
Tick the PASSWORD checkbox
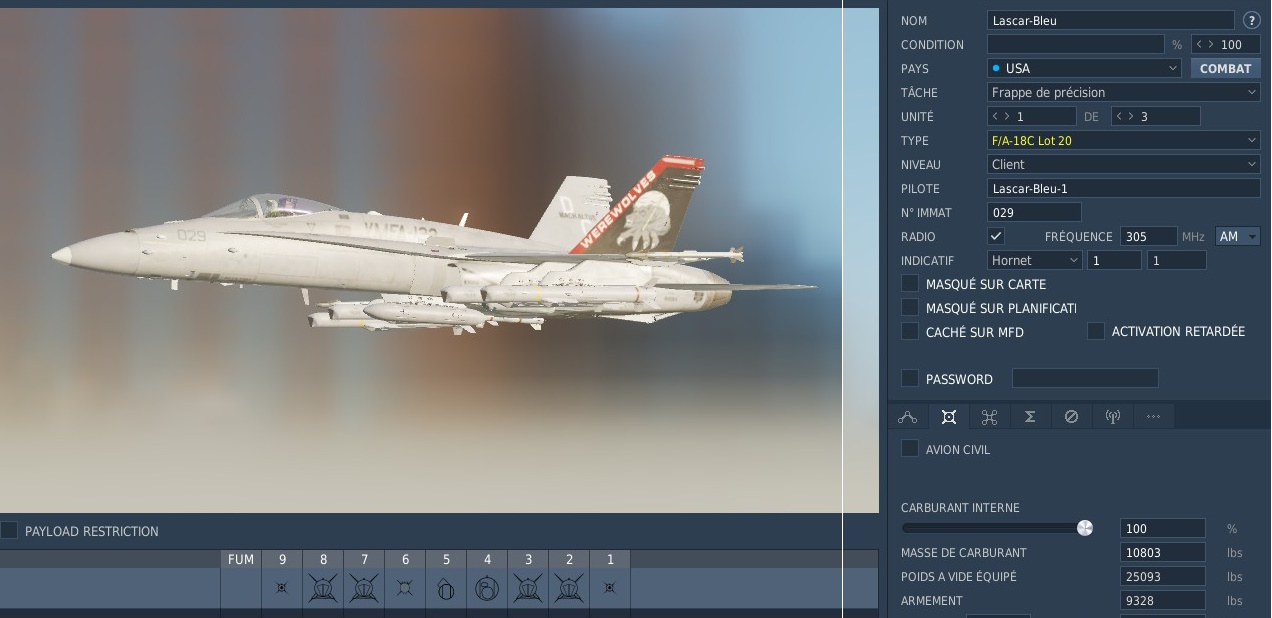[910, 378]
